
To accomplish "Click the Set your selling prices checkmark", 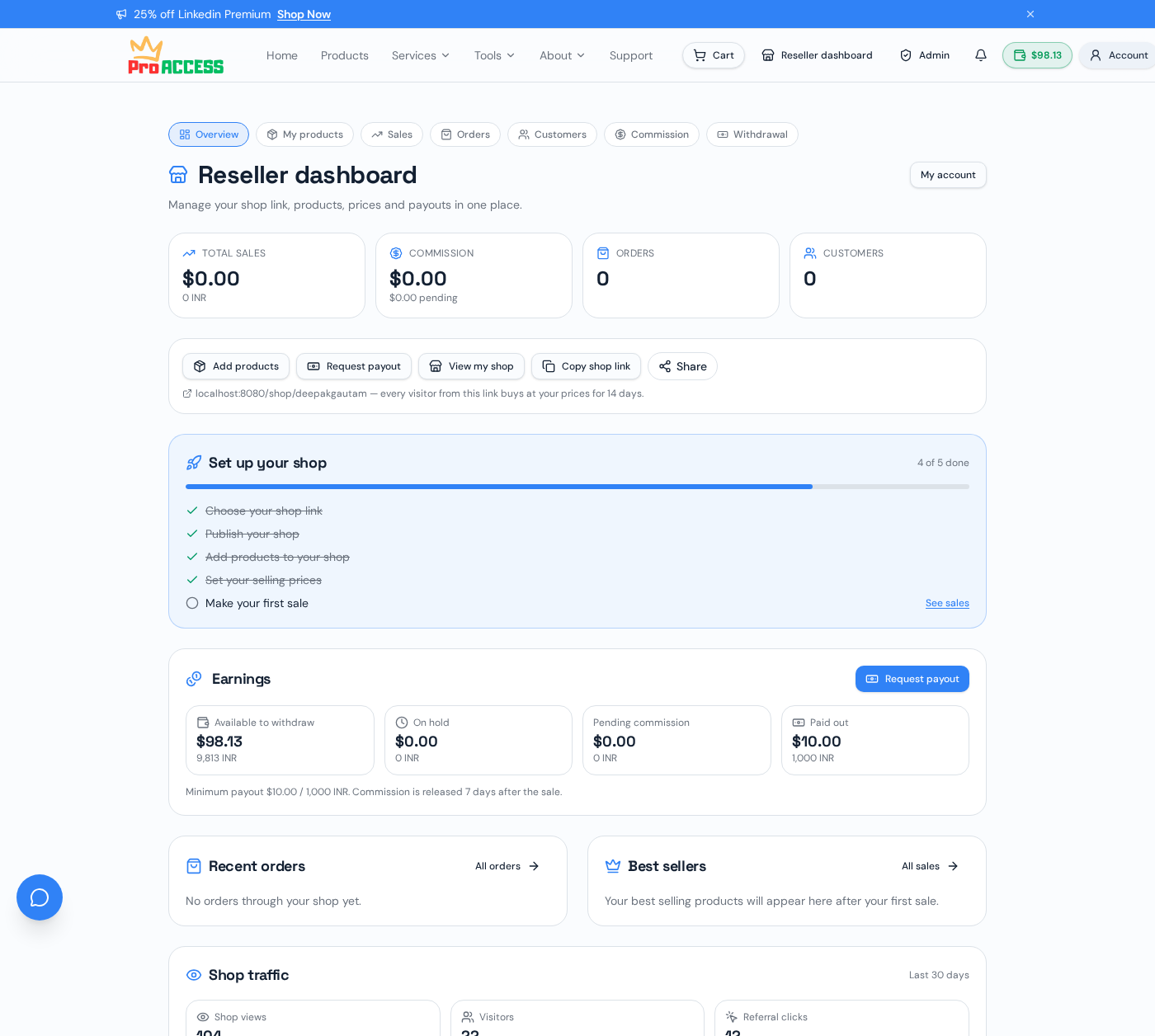I will coord(192,580).
